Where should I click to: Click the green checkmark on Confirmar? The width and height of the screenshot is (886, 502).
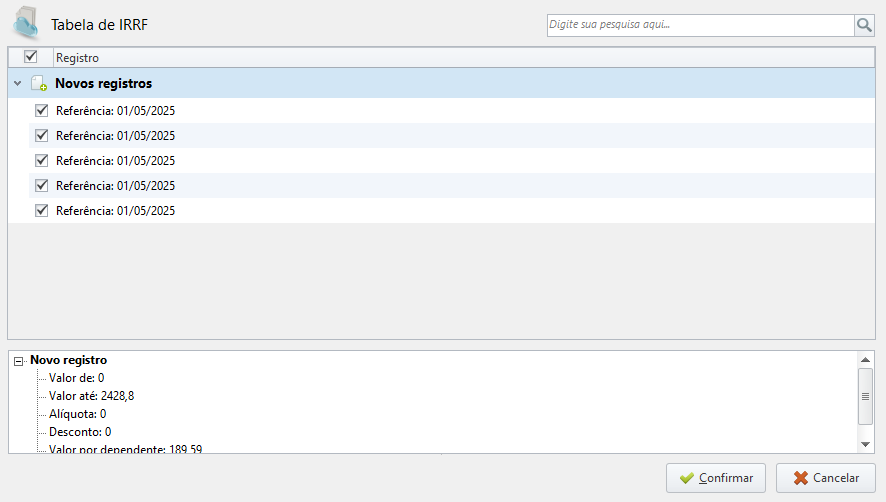tap(687, 478)
